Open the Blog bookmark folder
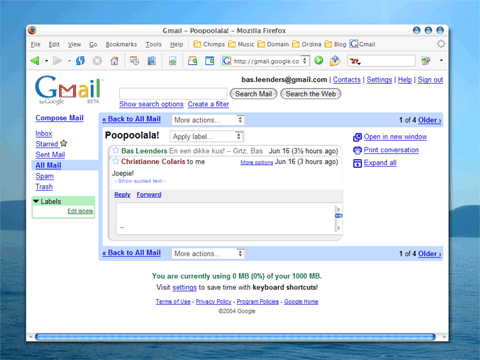480x360 pixels. click(x=335, y=44)
